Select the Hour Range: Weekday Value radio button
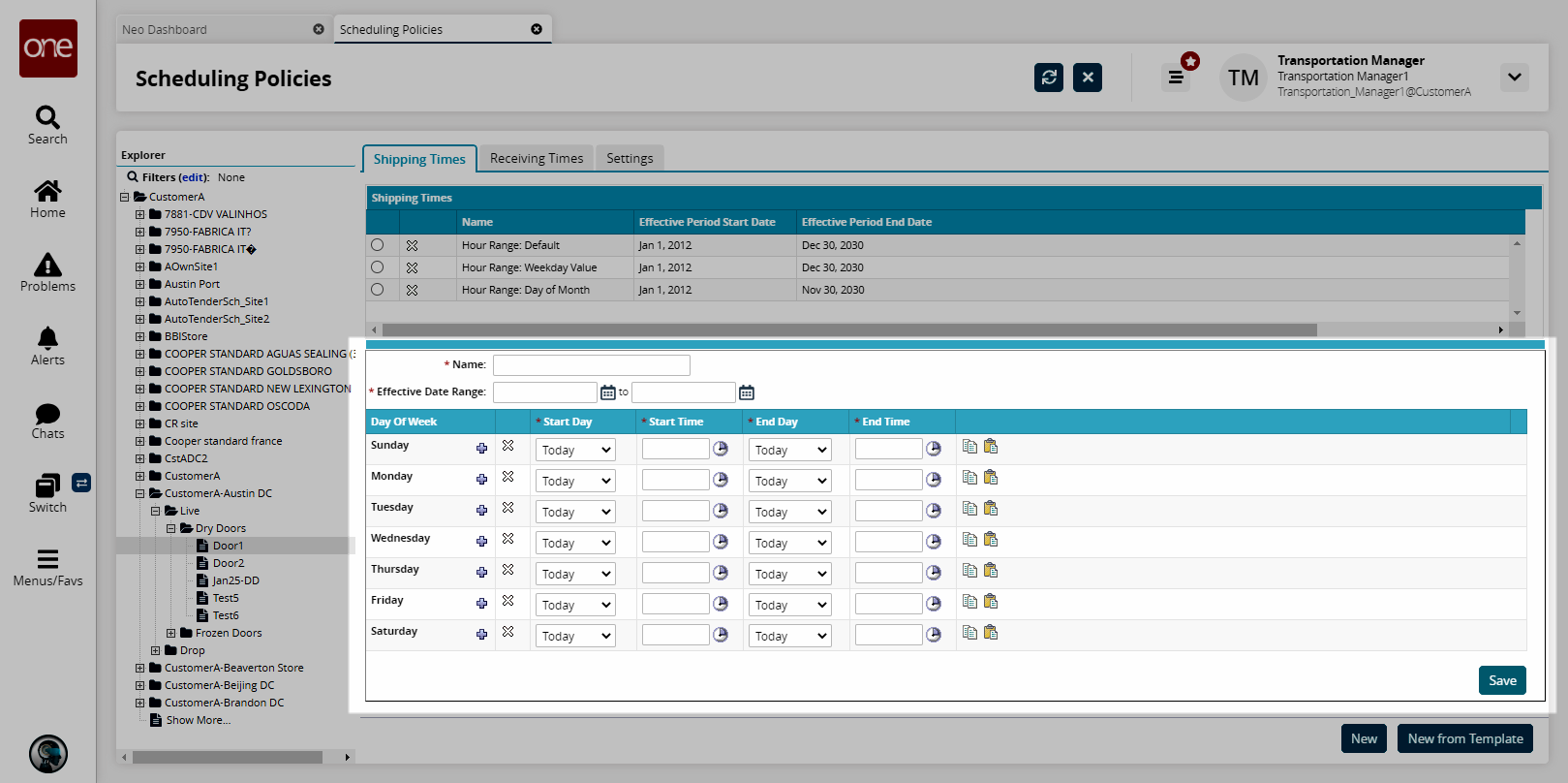The height and width of the screenshot is (783, 1568). [378, 267]
